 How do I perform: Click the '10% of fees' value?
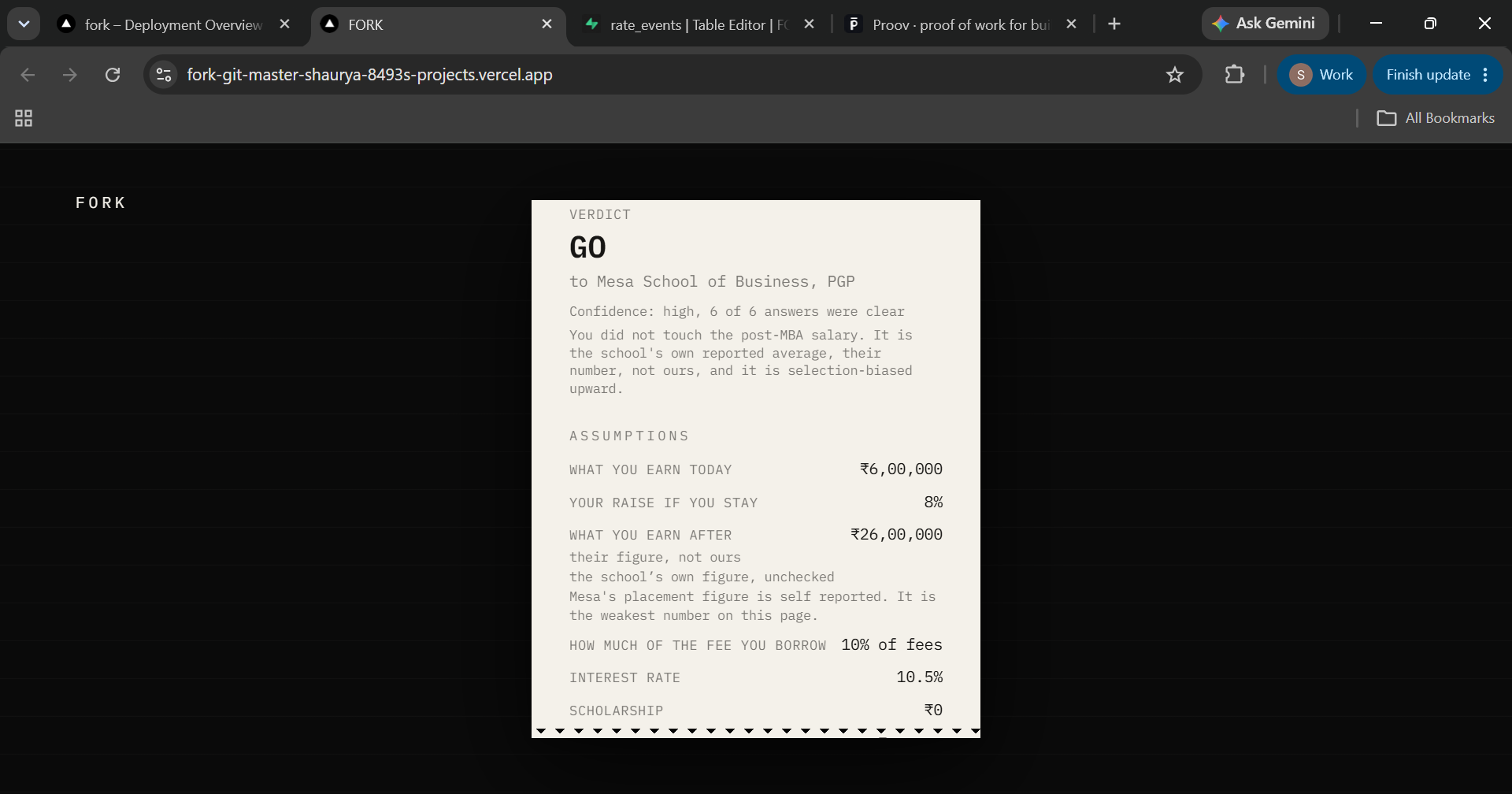[x=891, y=645]
